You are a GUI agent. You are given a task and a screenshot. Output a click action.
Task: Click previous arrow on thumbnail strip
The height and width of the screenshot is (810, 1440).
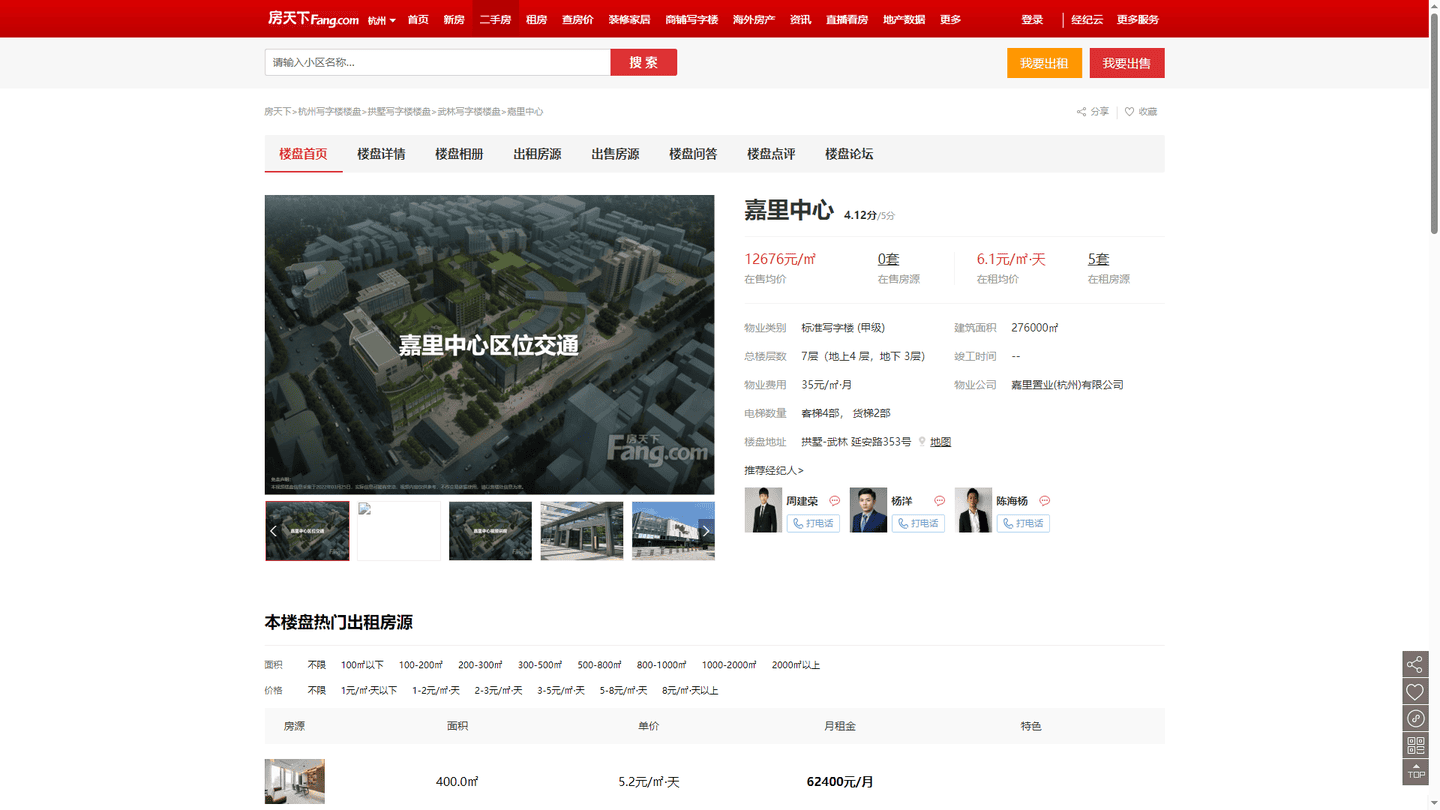click(x=274, y=531)
